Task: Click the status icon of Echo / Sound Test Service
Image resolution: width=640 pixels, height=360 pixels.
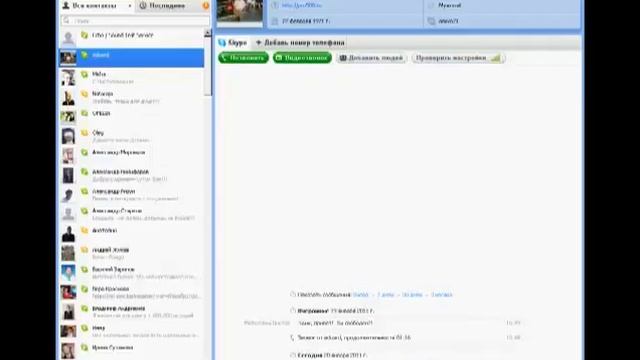Action: (x=84, y=35)
